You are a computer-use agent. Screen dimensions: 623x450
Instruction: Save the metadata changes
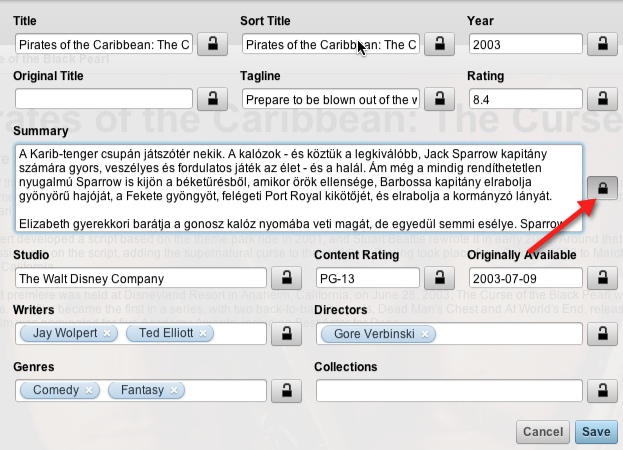596,432
